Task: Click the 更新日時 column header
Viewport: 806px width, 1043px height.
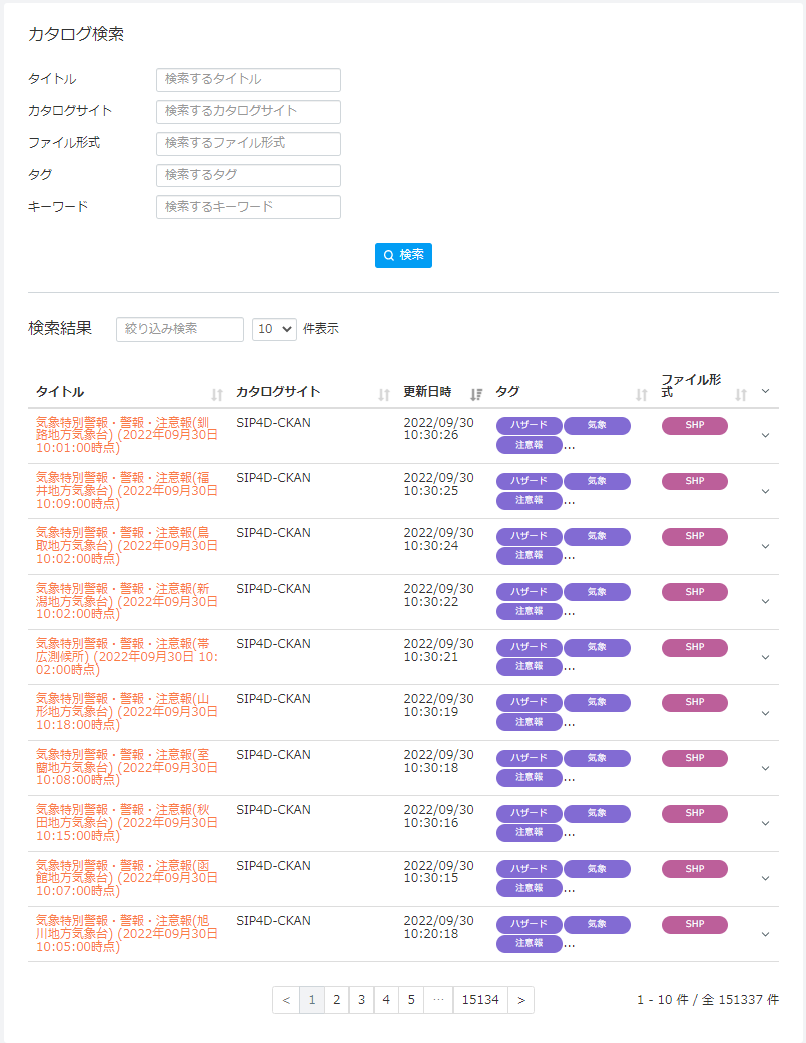Action: pyautogui.click(x=427, y=392)
